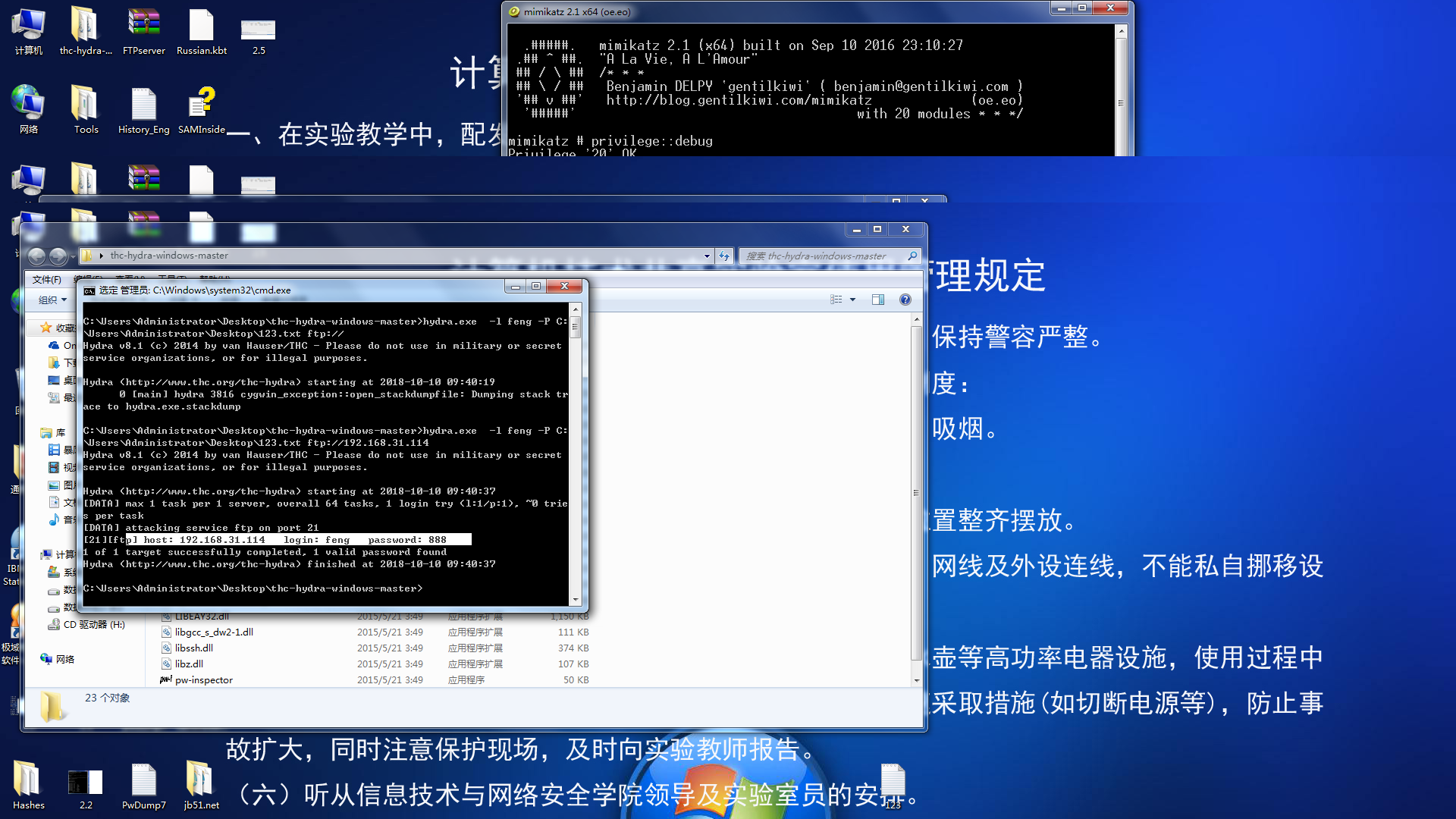
Task: Click 2015/5/21 3:49 date of libz.dll
Action: 390,664
